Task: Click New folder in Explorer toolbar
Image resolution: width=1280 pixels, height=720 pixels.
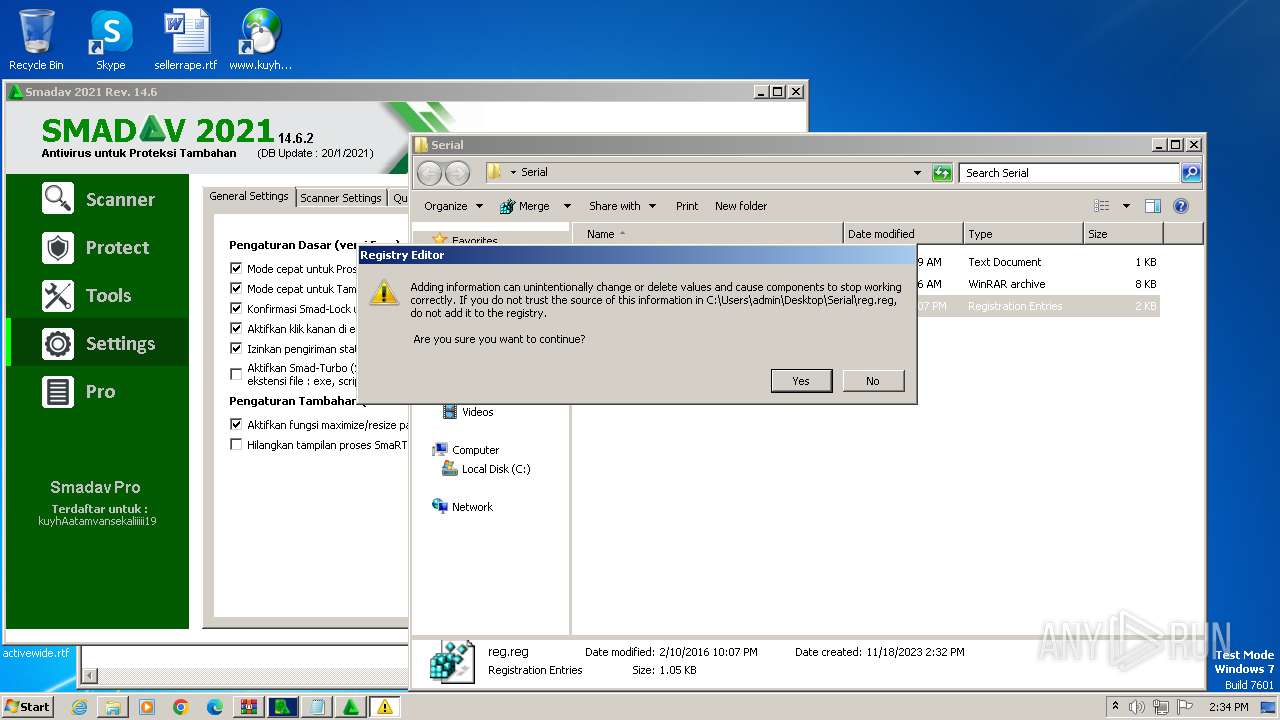Action: pos(741,206)
